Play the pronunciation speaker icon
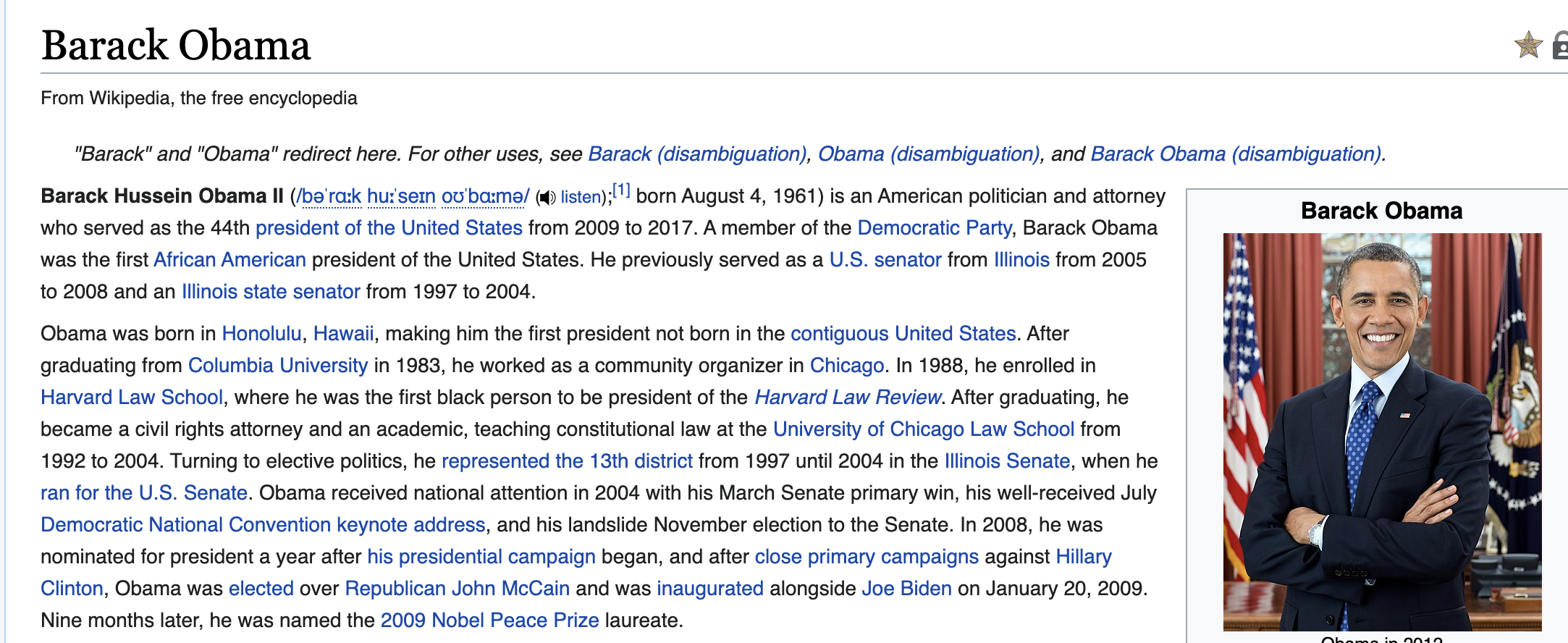The image size is (1568, 643). pos(547,198)
